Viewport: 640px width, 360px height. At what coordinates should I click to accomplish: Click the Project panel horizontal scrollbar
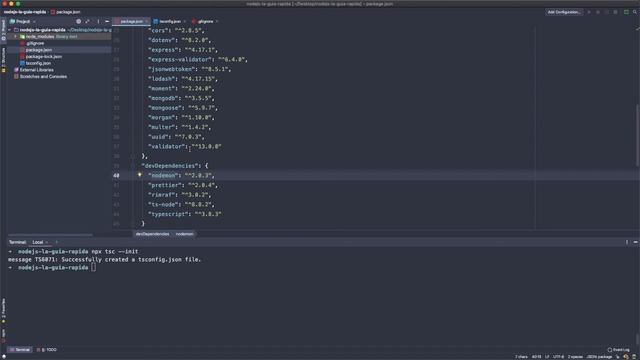click(50, 235)
